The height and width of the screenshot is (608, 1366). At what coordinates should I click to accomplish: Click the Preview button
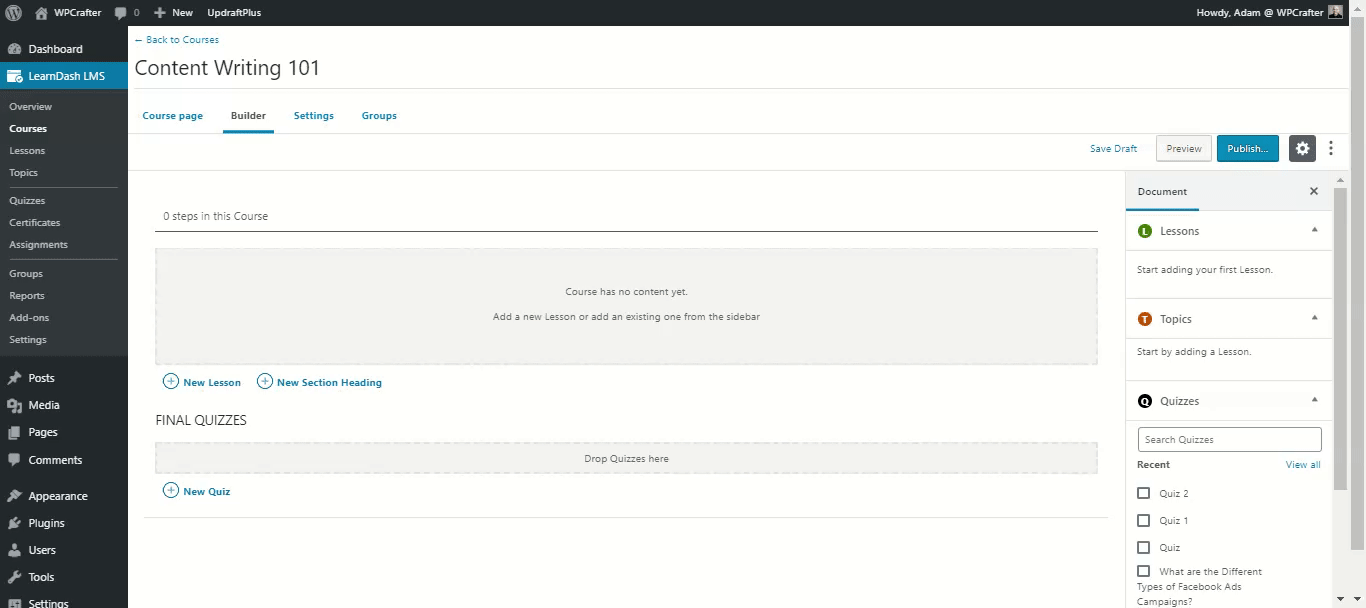1184,148
